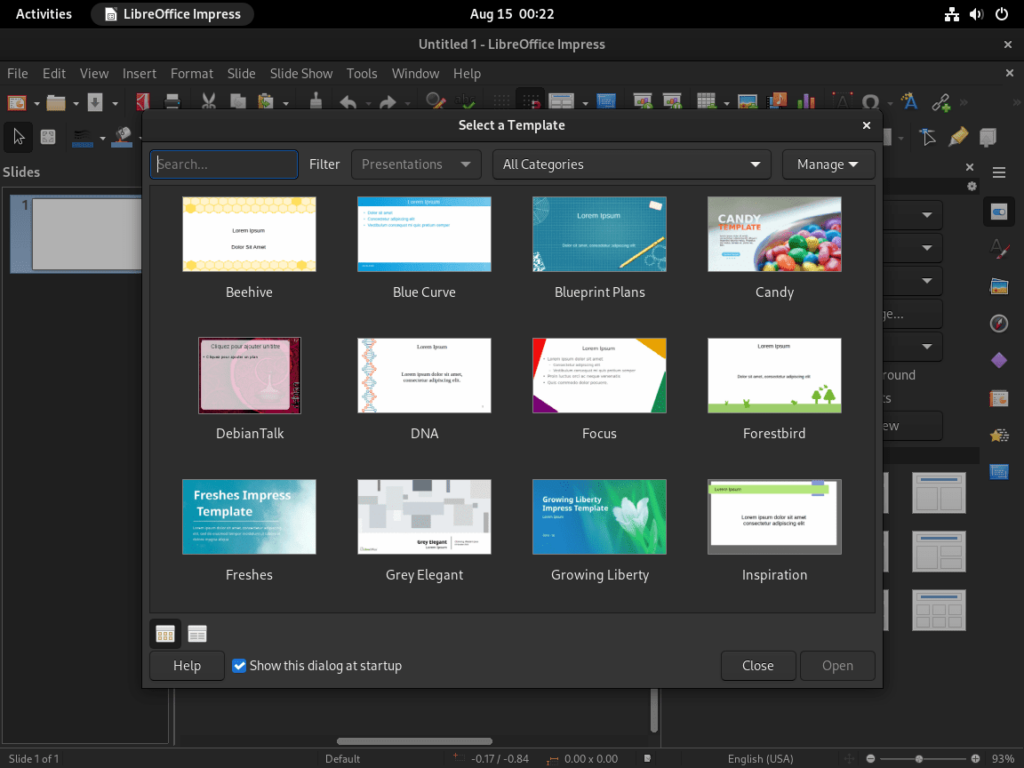Expand the Slide Layout dropdown arrow
The height and width of the screenshot is (768, 1024).
point(585,103)
